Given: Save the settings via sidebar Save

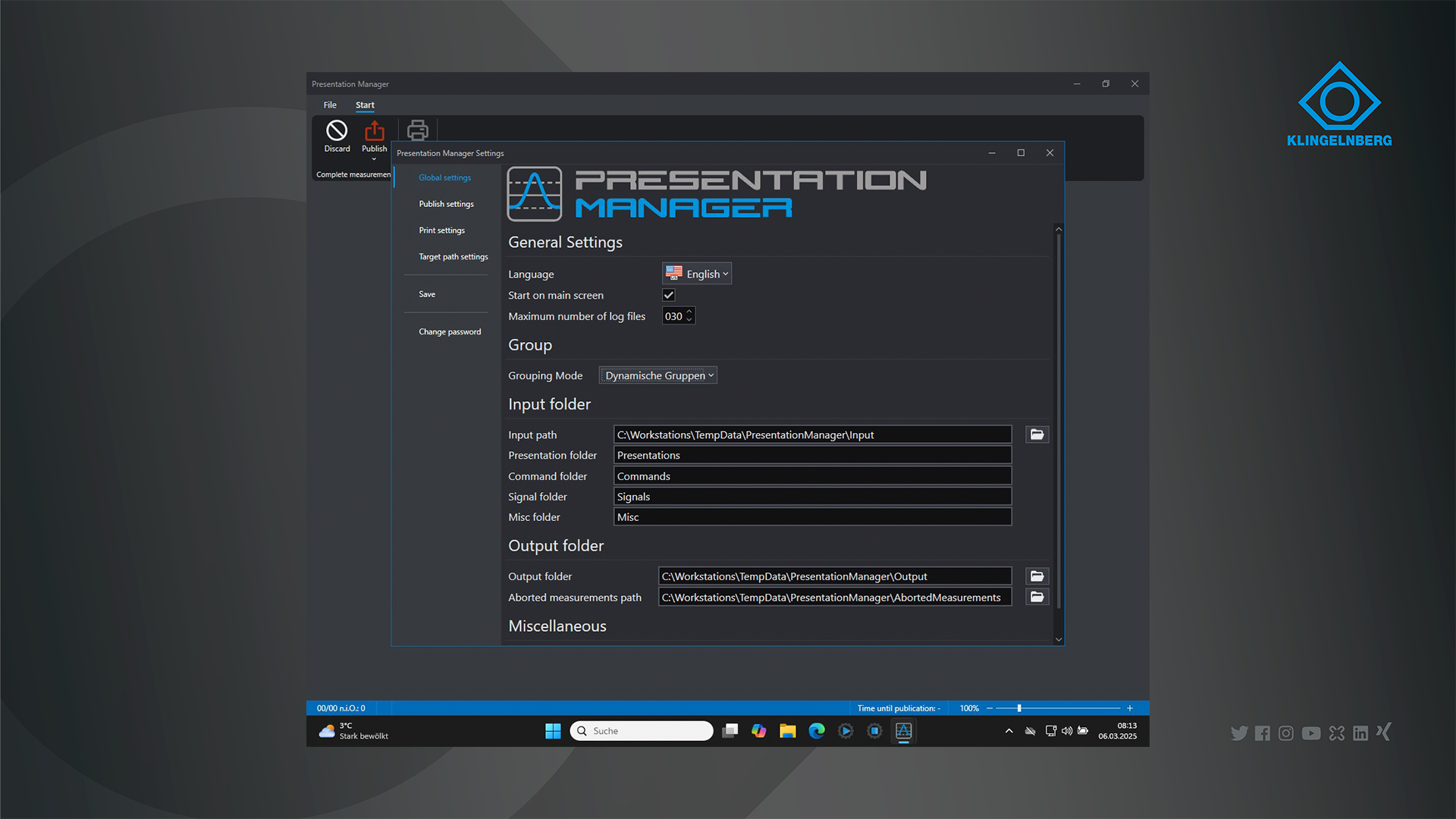Looking at the screenshot, I should pyautogui.click(x=427, y=294).
